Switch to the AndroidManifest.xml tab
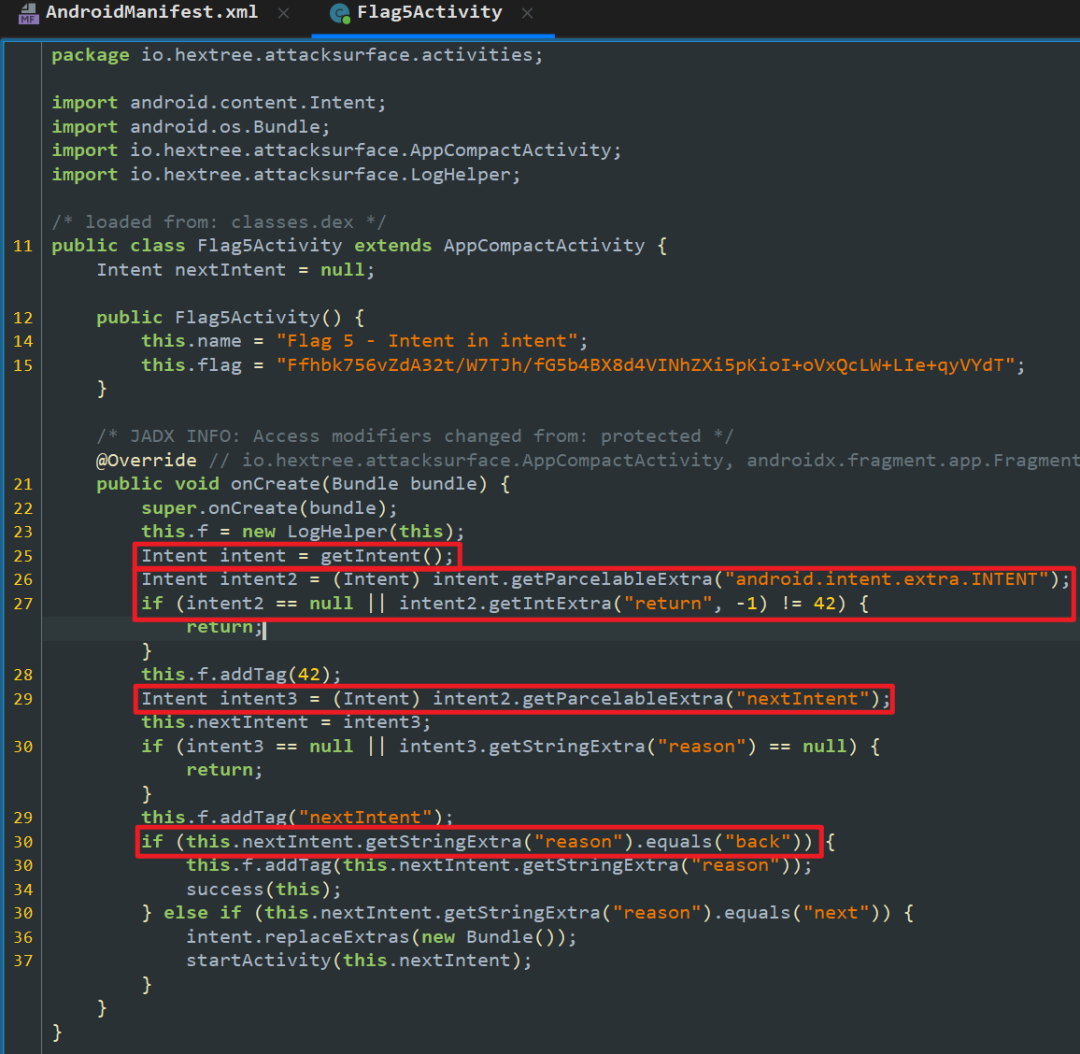 (x=152, y=13)
